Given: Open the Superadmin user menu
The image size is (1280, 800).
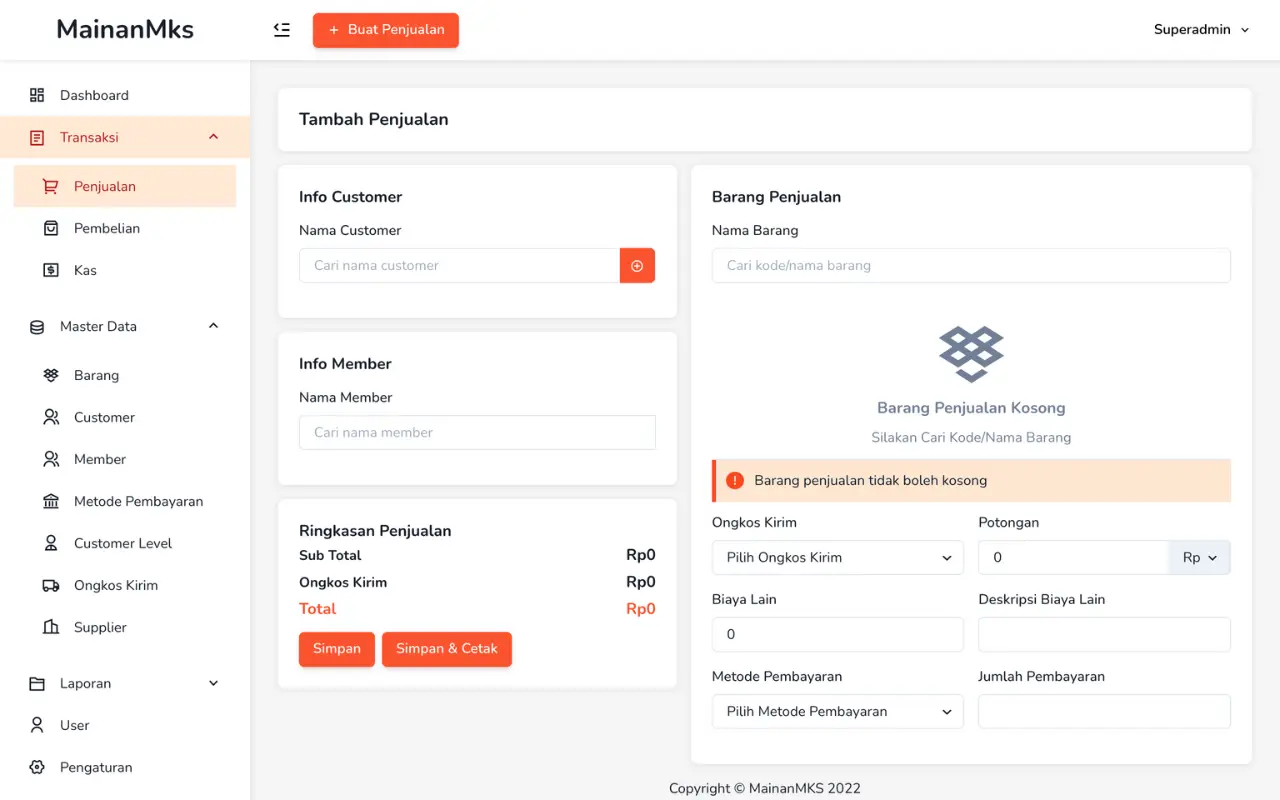Looking at the screenshot, I should (x=1201, y=30).
